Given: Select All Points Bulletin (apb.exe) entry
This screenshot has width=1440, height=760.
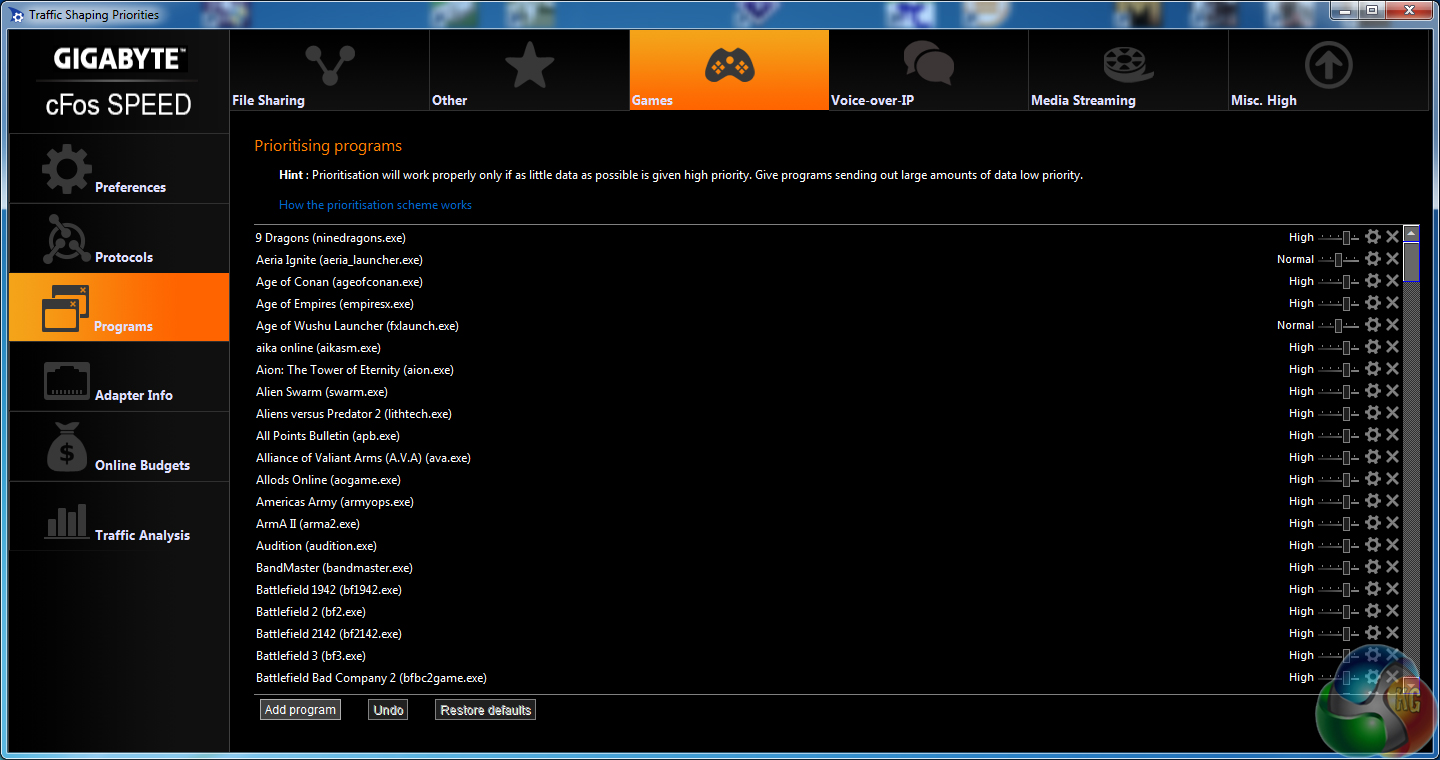Looking at the screenshot, I should pos(828,436).
